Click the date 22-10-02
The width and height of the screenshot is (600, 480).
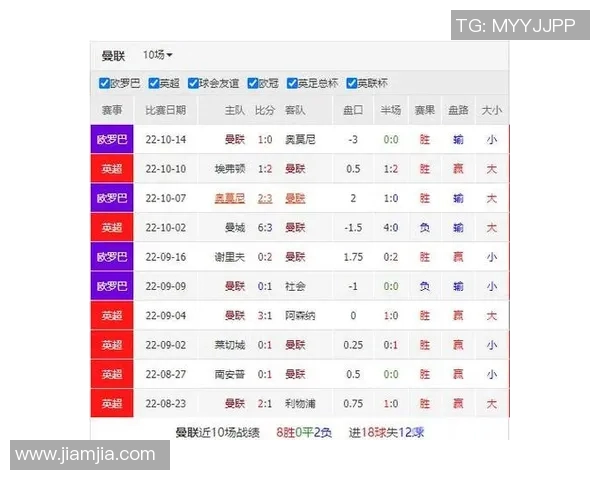[x=166, y=228]
